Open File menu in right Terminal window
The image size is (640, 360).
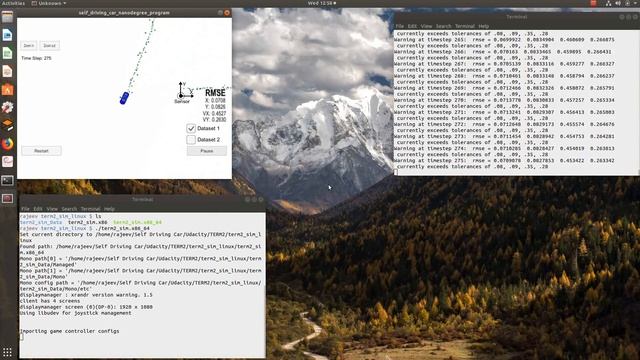(399, 26)
